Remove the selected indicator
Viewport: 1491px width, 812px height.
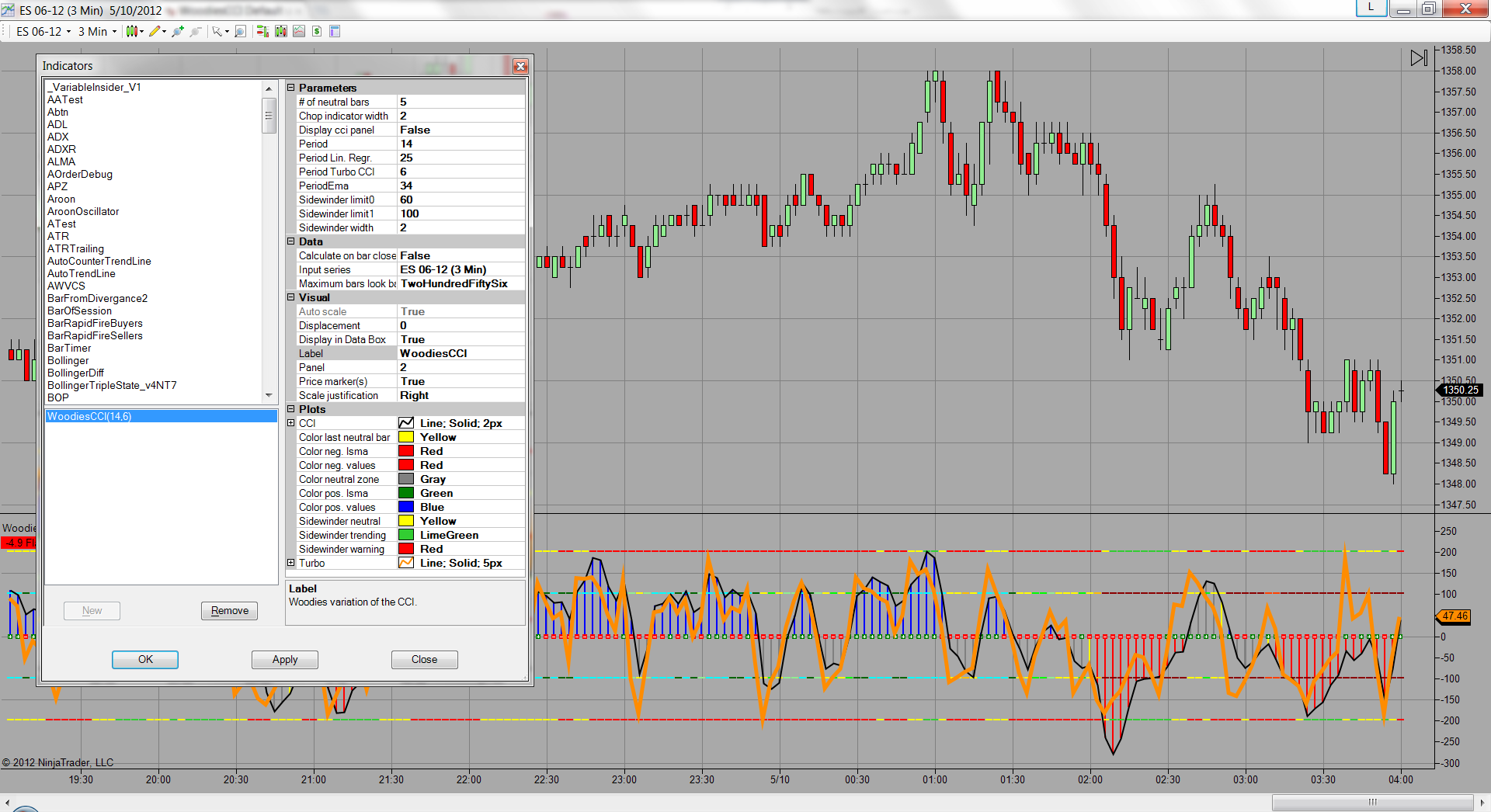[230, 611]
